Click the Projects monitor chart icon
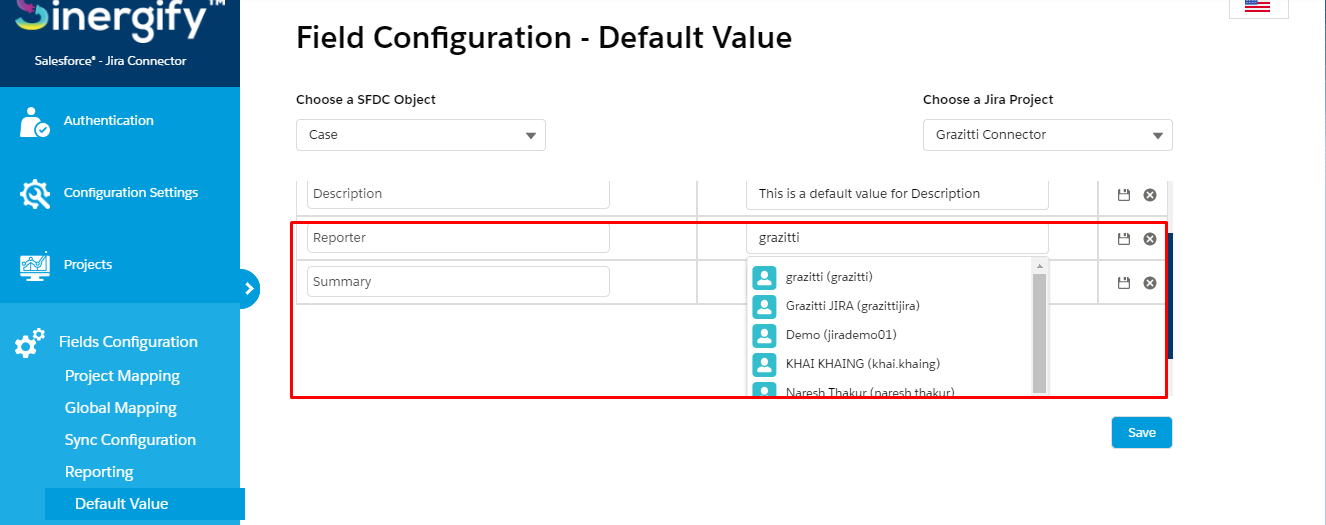Image resolution: width=1326 pixels, height=525 pixels. click(x=35, y=265)
